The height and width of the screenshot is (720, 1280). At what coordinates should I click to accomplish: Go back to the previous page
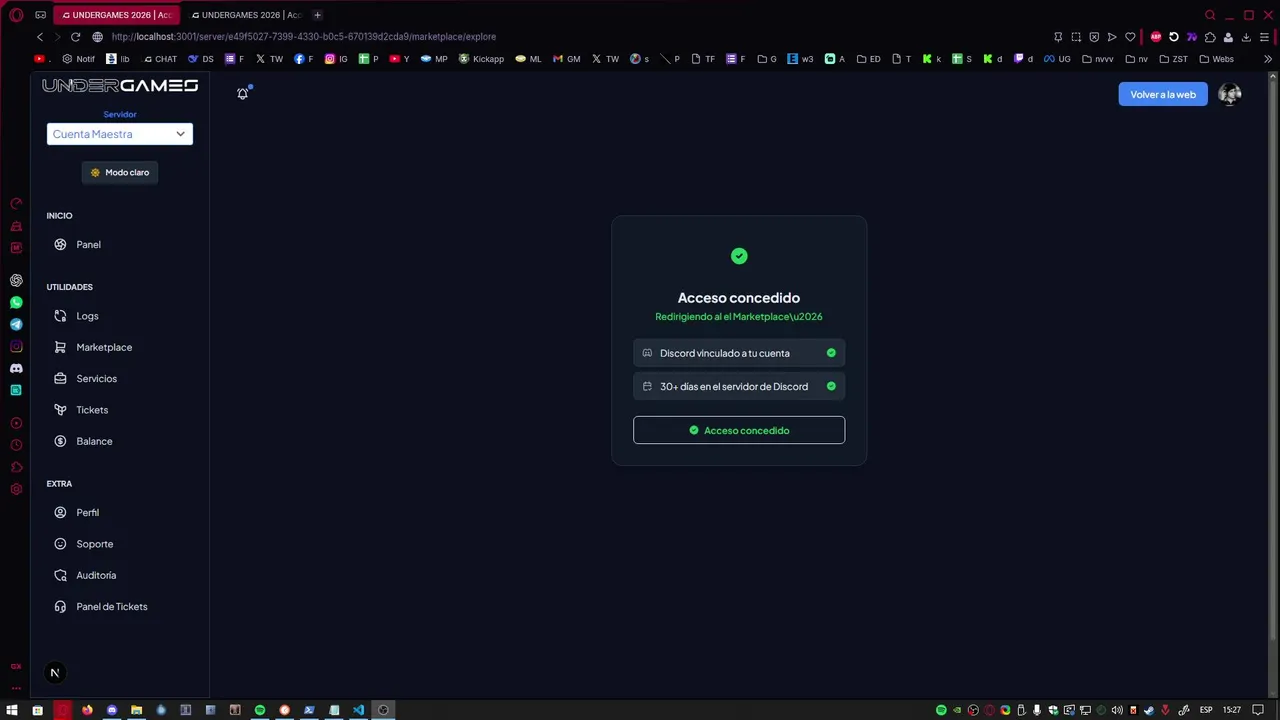pyautogui.click(x=40, y=37)
